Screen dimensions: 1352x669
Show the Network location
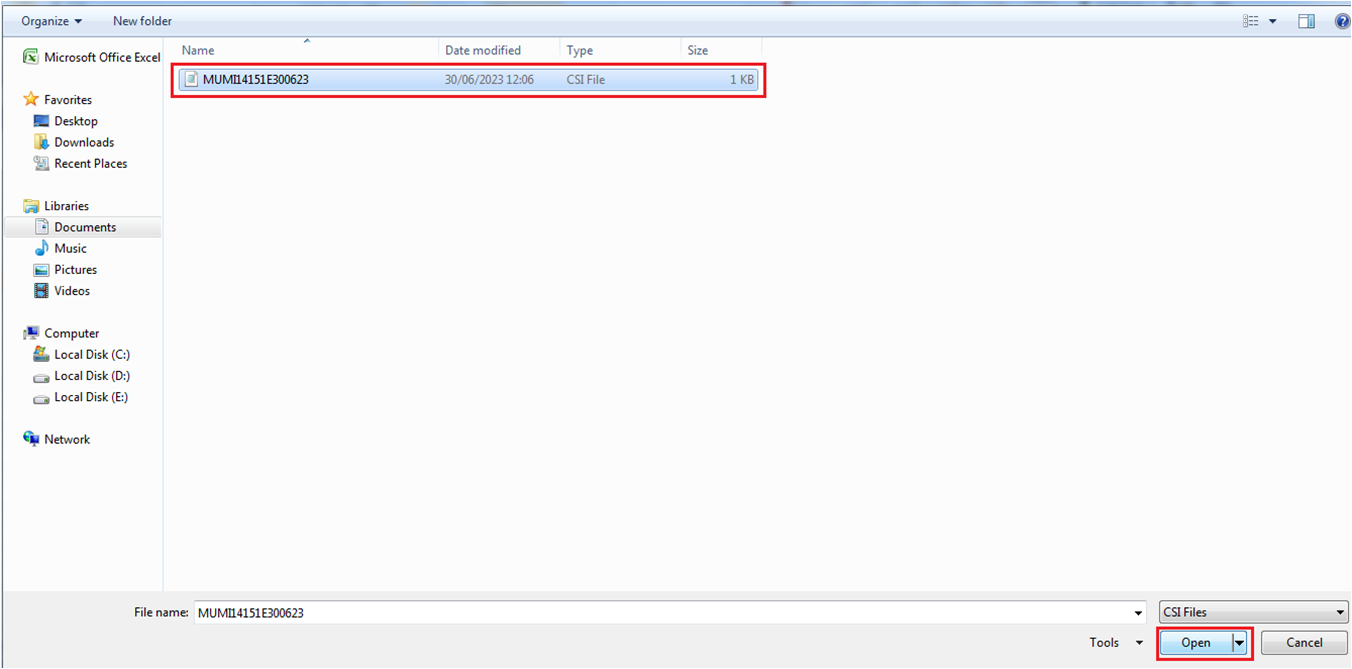[66, 438]
